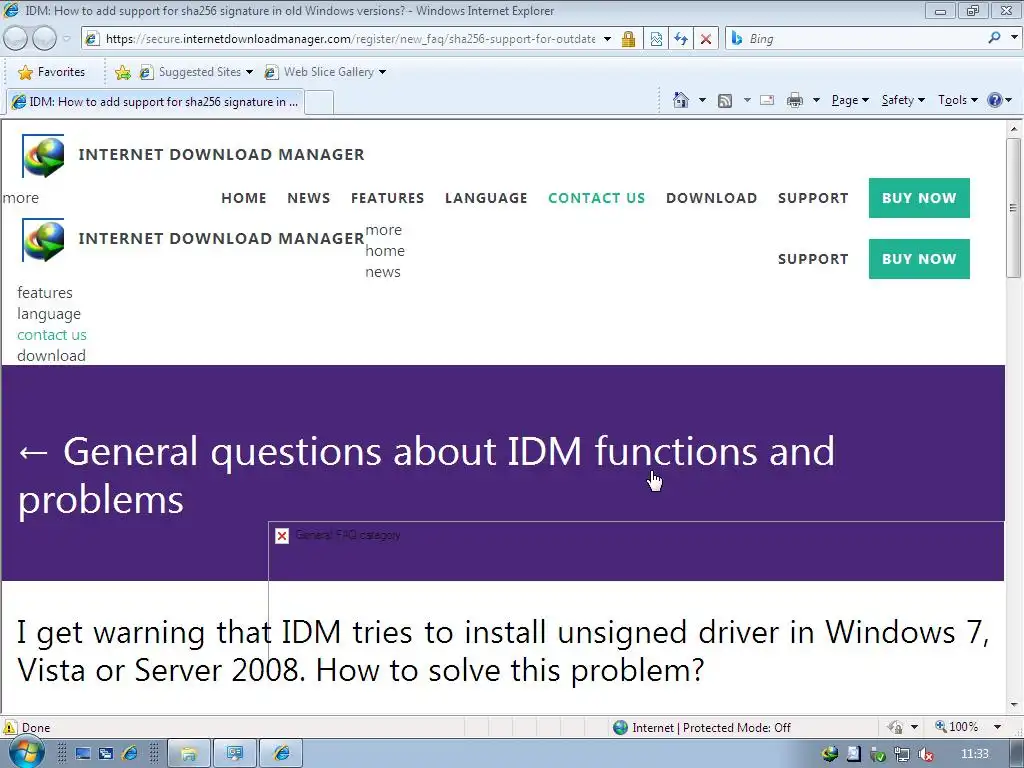Open Windows Explorer folder taskbar button
Screen dimensions: 1024x768
point(189,754)
